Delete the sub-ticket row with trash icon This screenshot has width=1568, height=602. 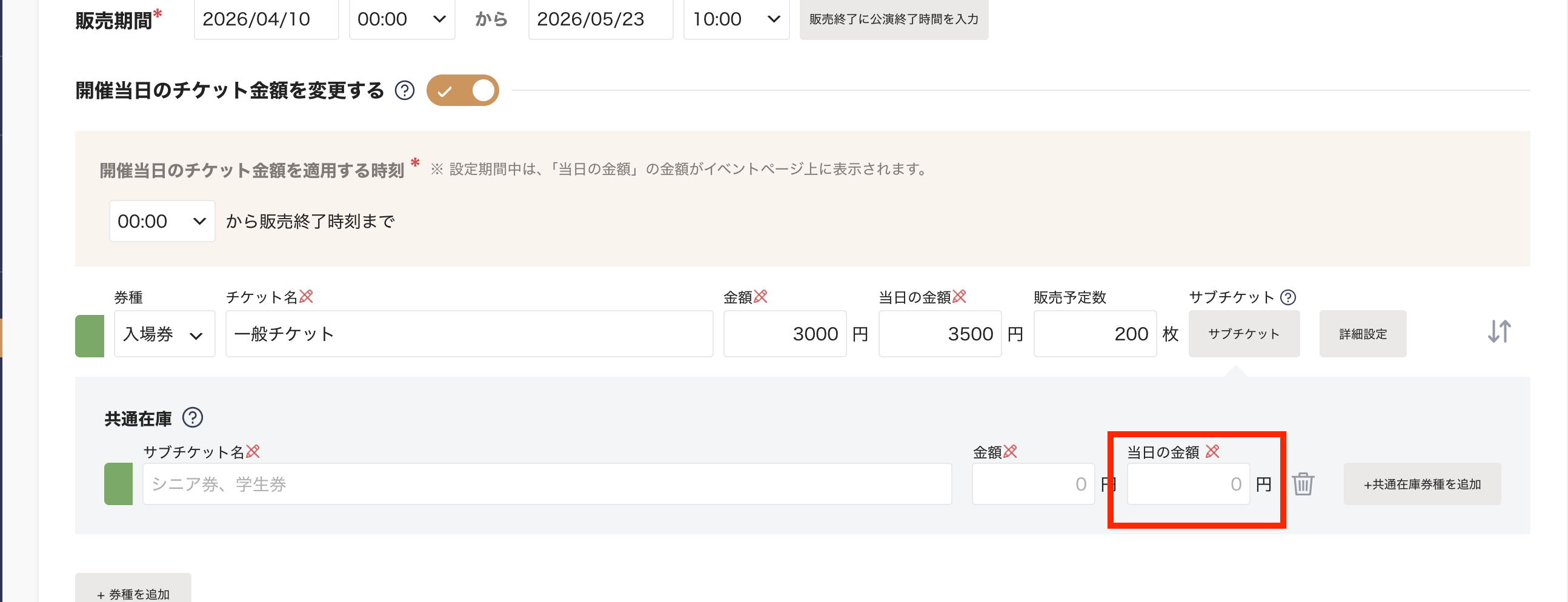(x=1303, y=484)
